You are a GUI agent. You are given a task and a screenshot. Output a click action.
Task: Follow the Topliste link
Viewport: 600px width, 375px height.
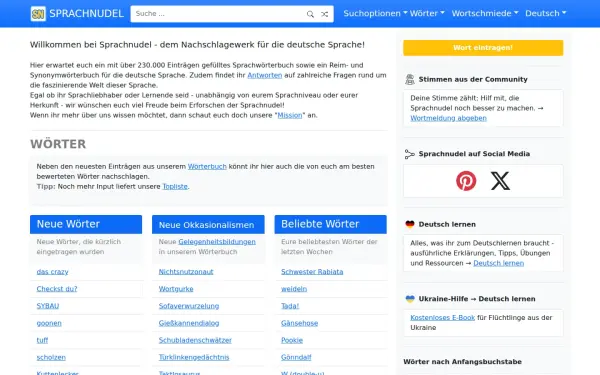point(175,186)
